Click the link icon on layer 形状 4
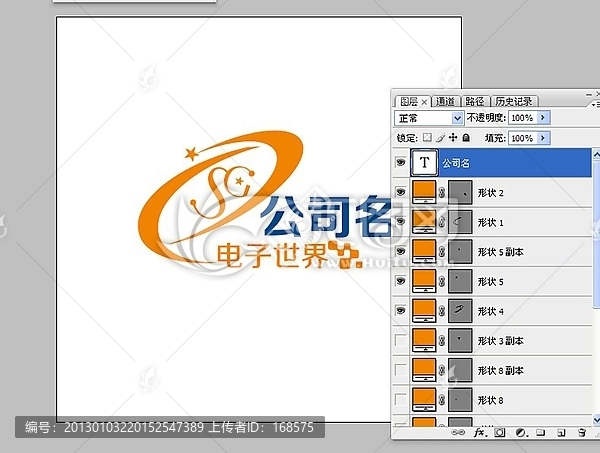Image resolution: width=600 pixels, height=453 pixels. click(442, 311)
